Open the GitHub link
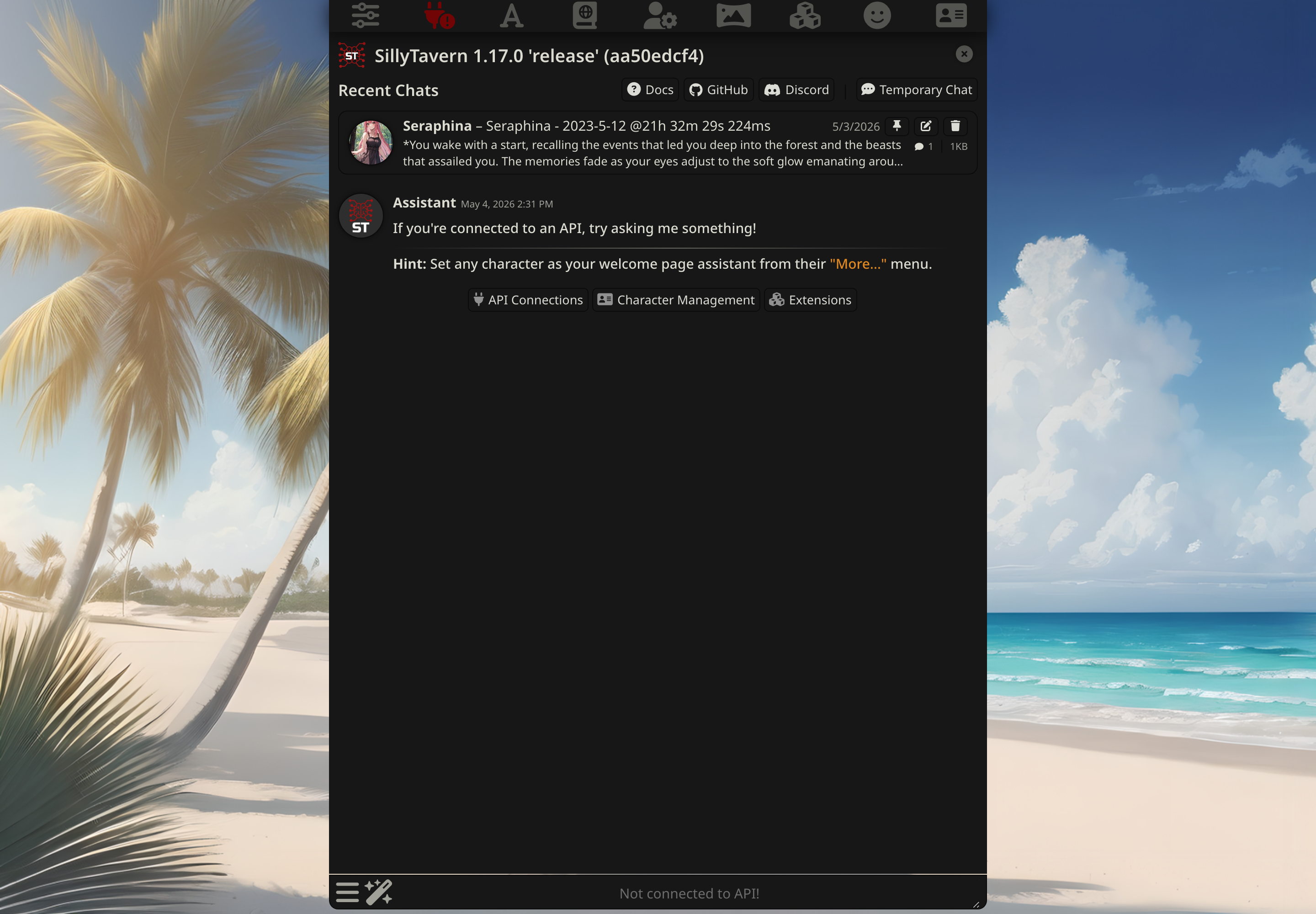Viewport: 1316px width, 914px height. 718,90
